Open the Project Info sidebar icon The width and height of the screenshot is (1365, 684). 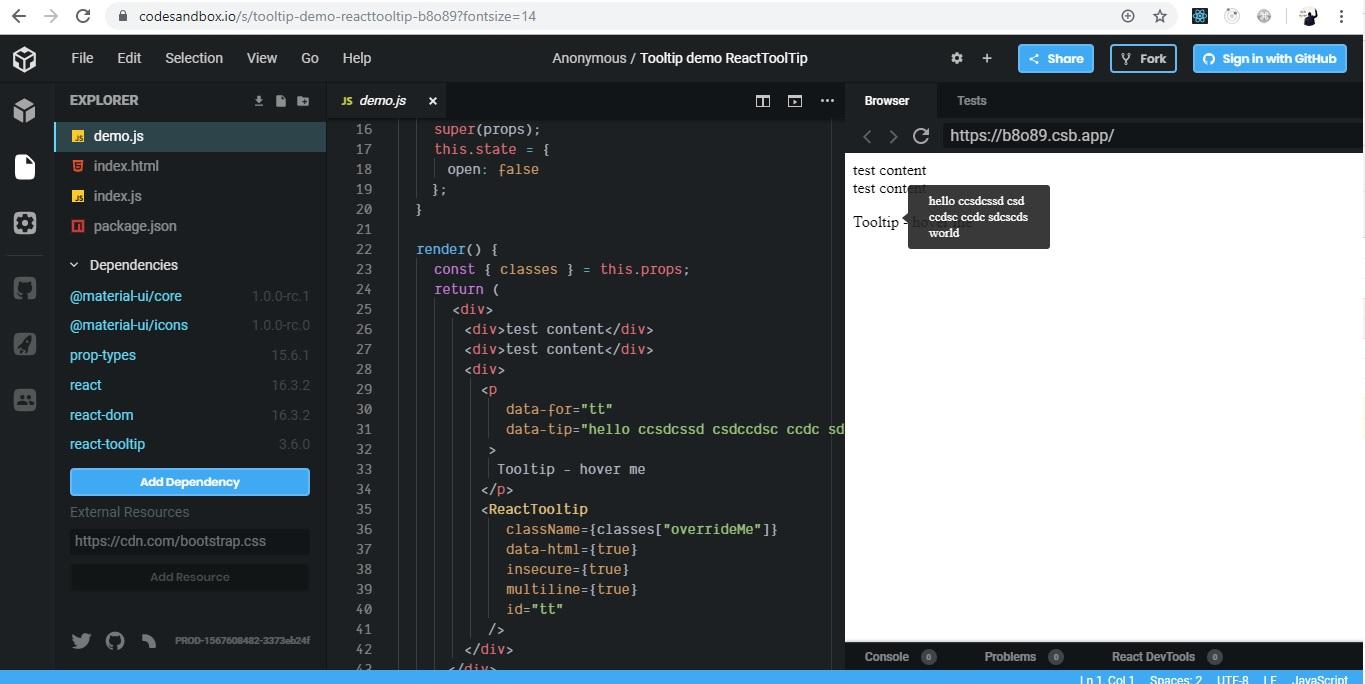25,110
